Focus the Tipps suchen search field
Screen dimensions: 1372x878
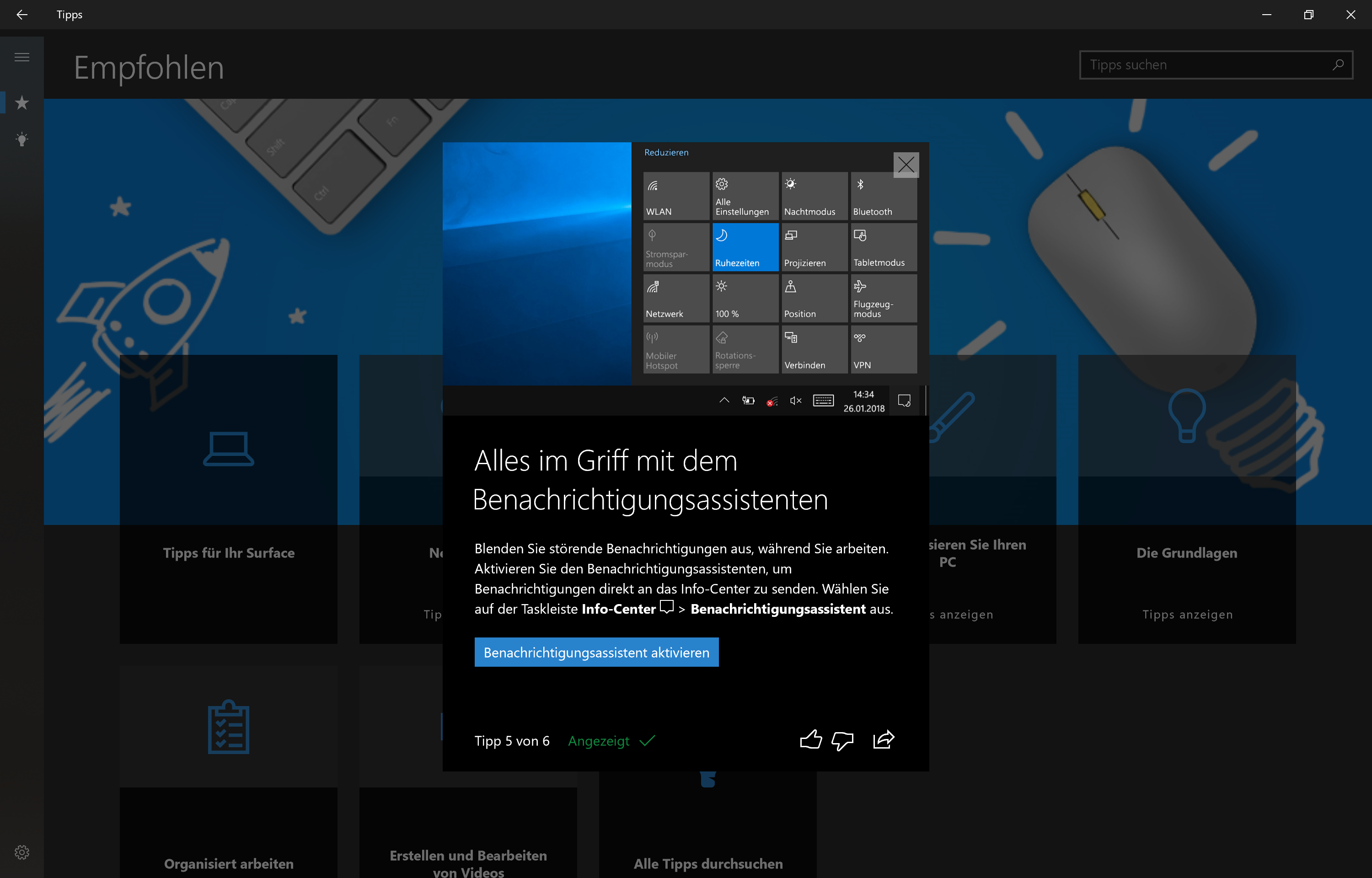[x=1216, y=65]
